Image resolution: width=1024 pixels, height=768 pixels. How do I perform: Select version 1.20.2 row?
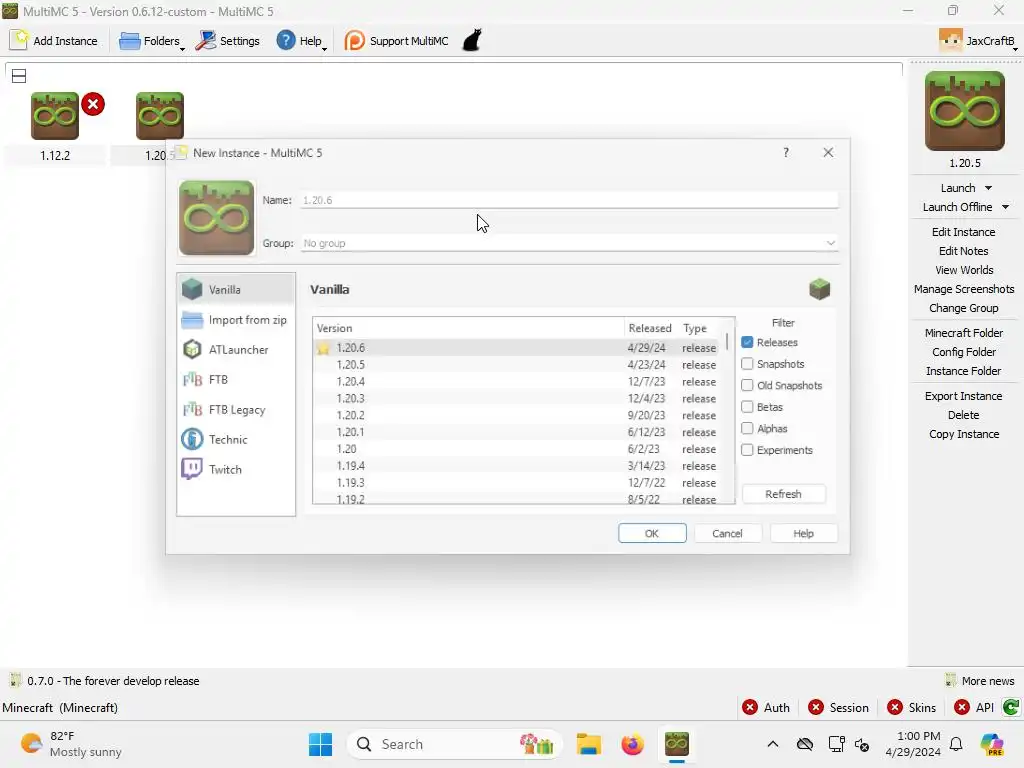(x=517, y=415)
